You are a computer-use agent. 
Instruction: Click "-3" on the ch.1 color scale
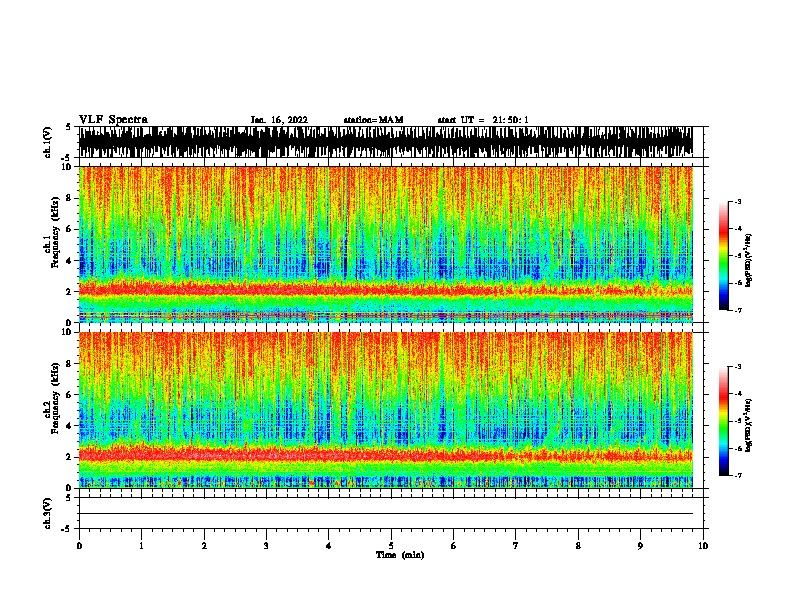tap(738, 201)
